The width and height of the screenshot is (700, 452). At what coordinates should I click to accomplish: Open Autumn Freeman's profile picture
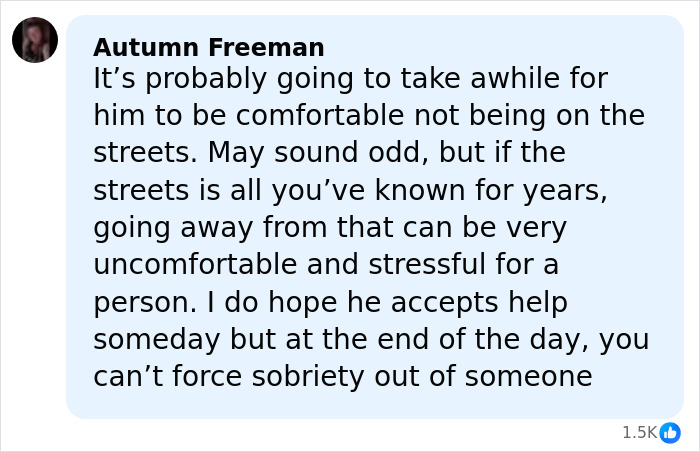[35, 40]
